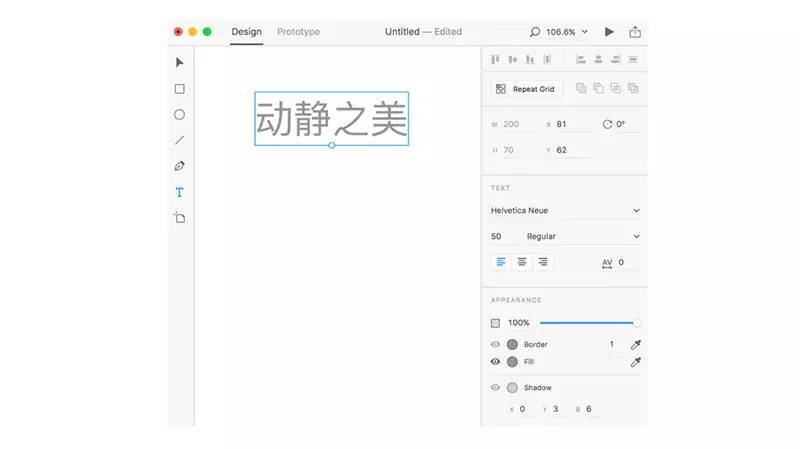Viewport: 800px width, 449px height.
Task: Select the Pen tool
Action: click(180, 166)
